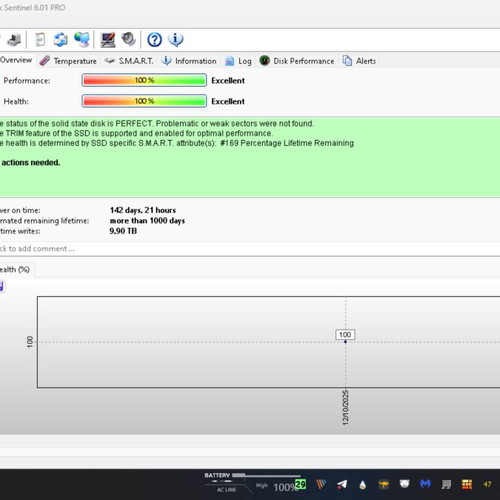Click the laptop with pen toolbar icon
The image size is (500, 500).
point(108,40)
